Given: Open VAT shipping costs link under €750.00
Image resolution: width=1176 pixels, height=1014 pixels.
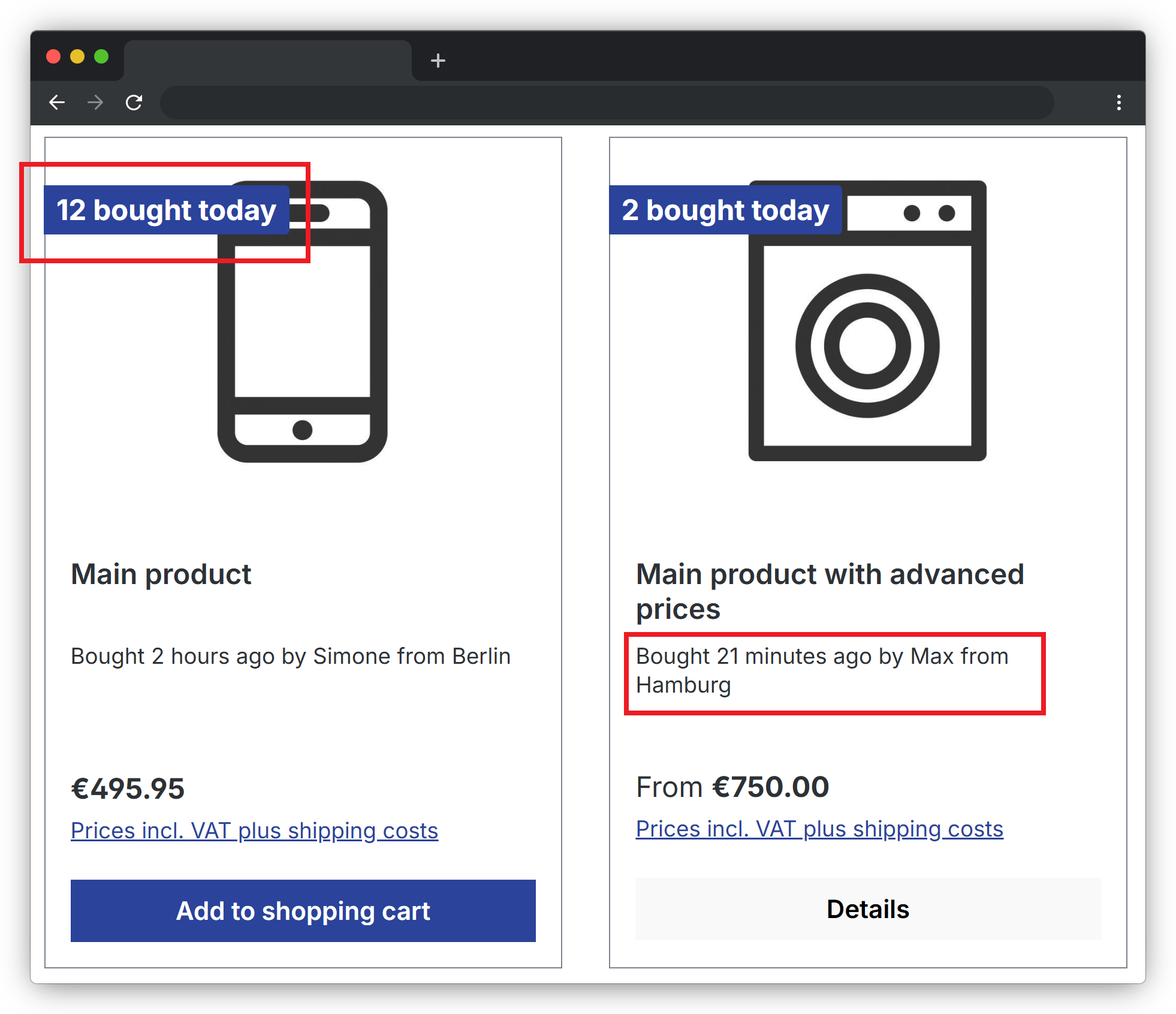Looking at the screenshot, I should point(819,829).
